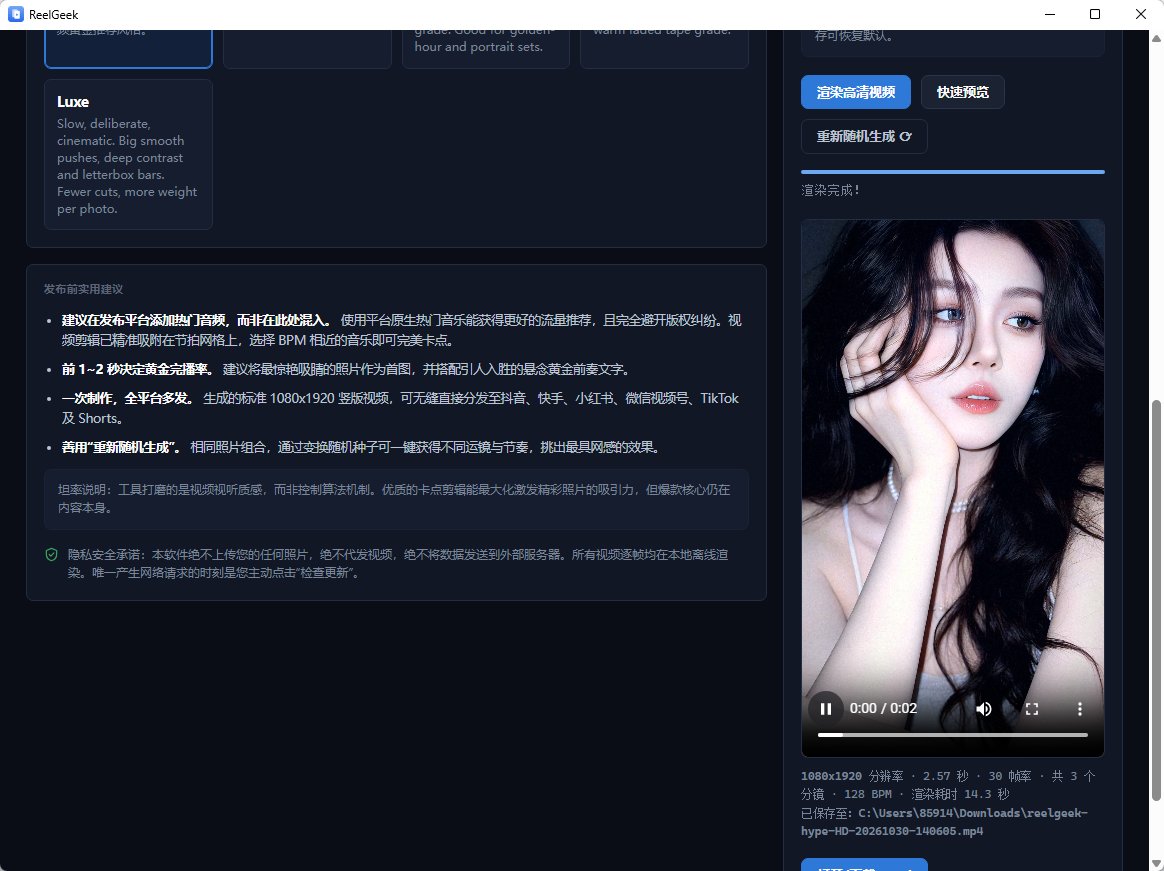Click the 坦率说明 note text

394,499
